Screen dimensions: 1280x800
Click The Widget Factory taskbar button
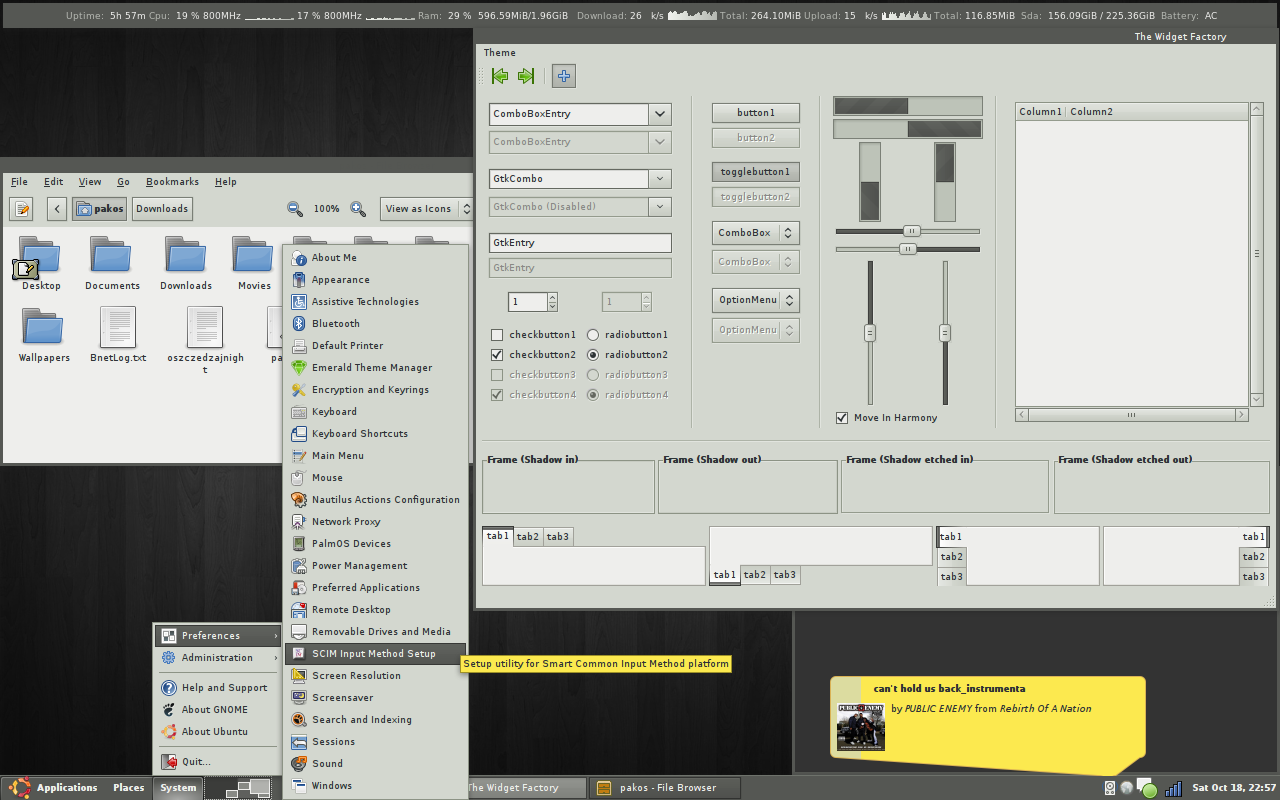click(527, 788)
